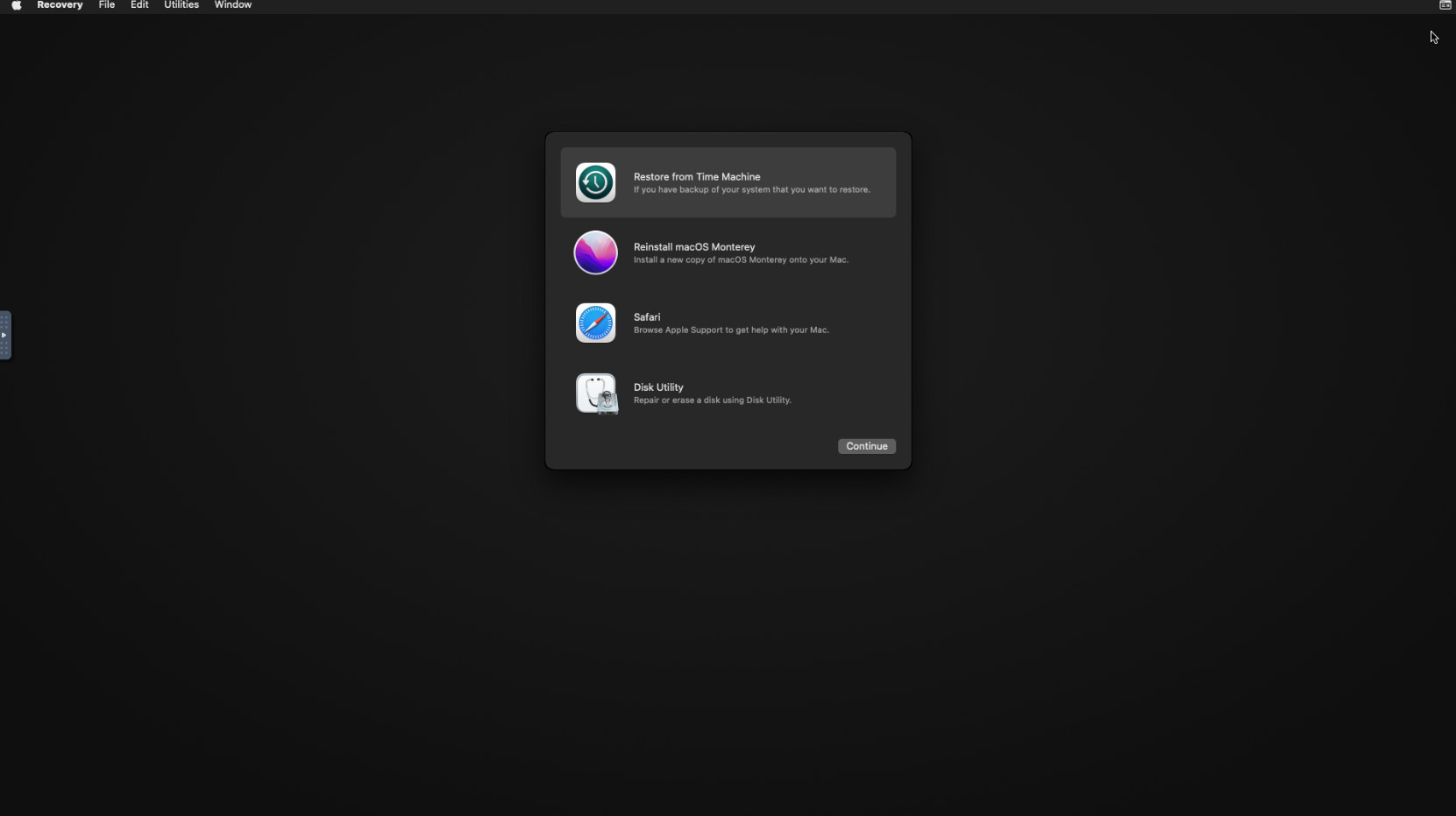The height and width of the screenshot is (816, 1456).
Task: Click 'Repair or erase a disk' description
Action: click(x=713, y=400)
